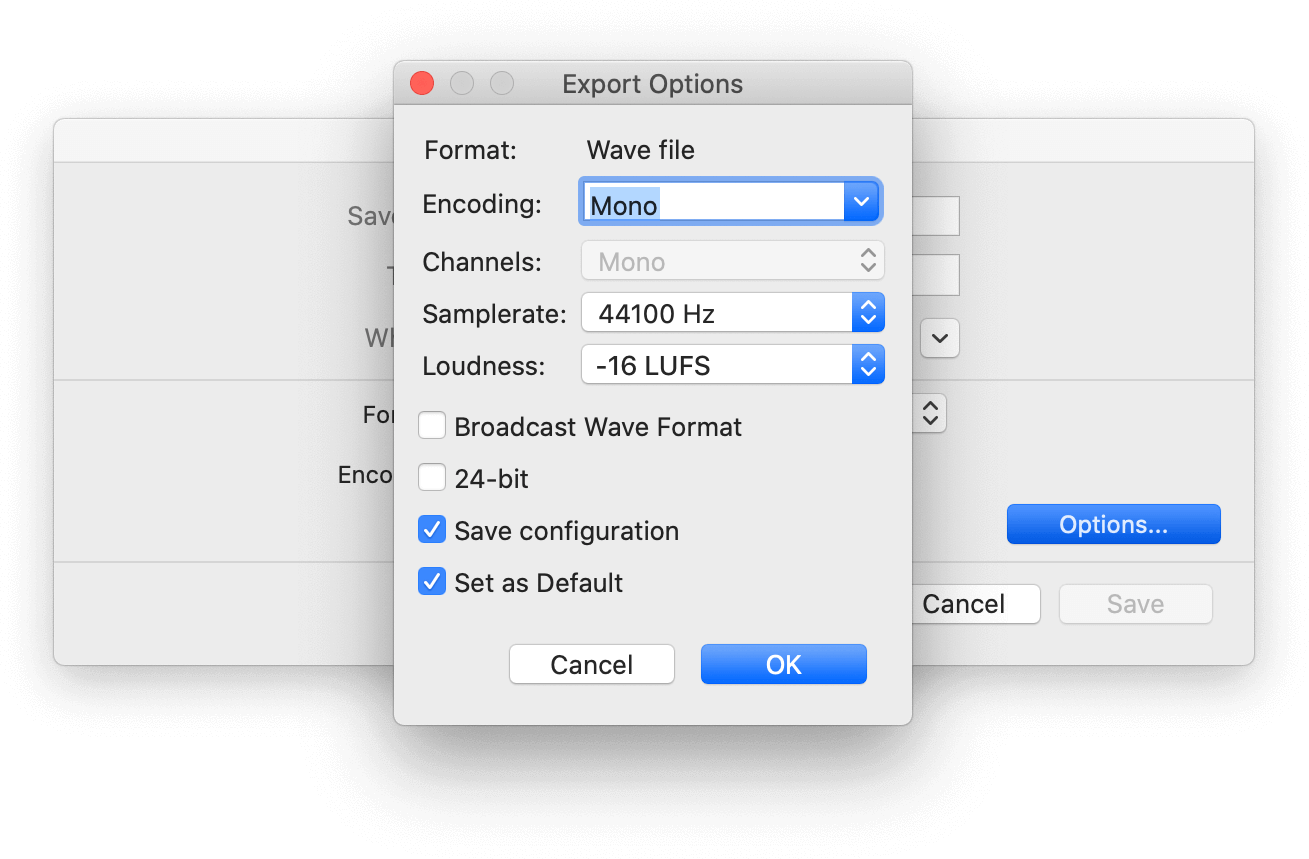Enable Broadcast Wave Format
Image resolution: width=1309 pixels, height=859 pixels.
[x=431, y=425]
